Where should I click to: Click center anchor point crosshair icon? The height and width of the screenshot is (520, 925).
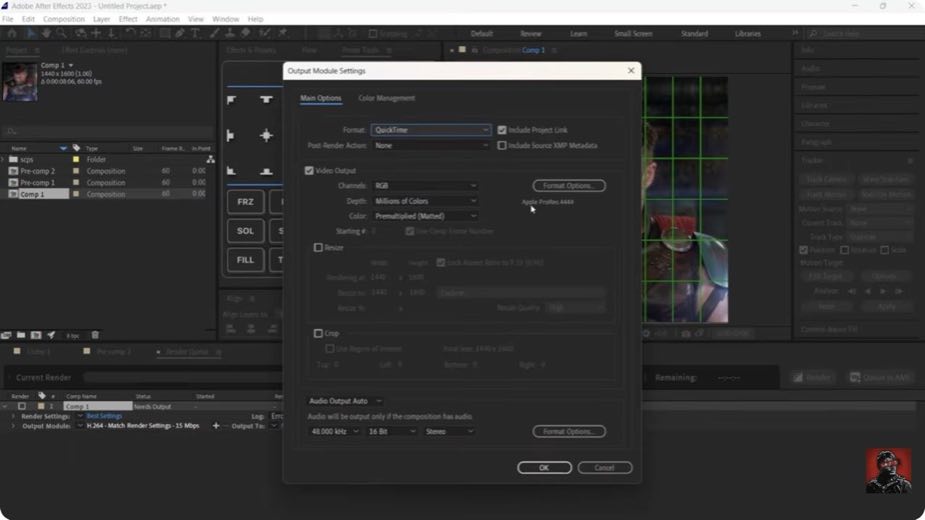click(266, 136)
